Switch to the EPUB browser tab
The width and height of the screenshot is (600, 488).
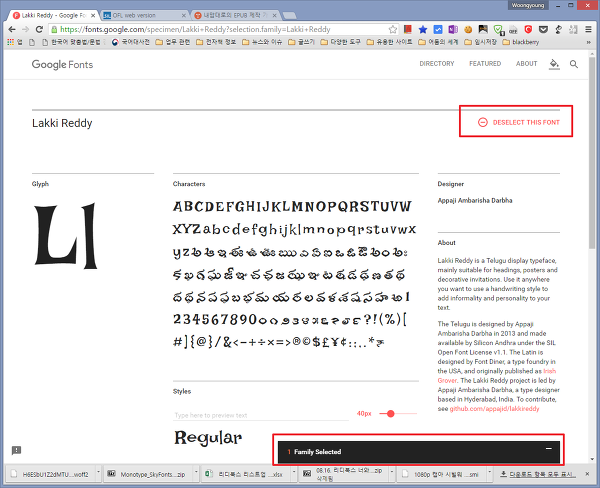[235, 15]
